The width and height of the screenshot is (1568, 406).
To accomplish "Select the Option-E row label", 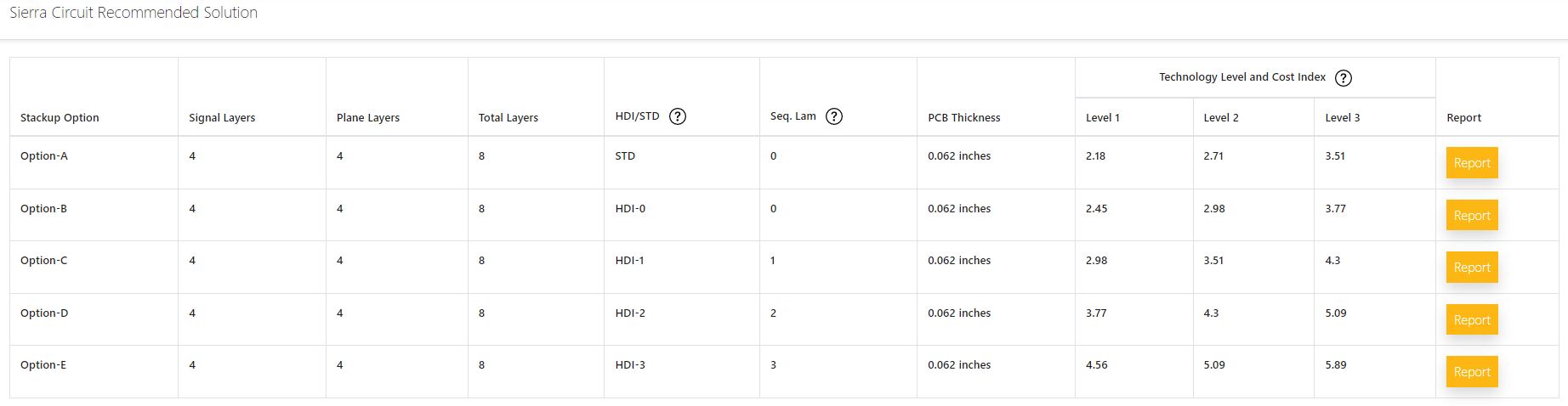I will click(x=43, y=365).
